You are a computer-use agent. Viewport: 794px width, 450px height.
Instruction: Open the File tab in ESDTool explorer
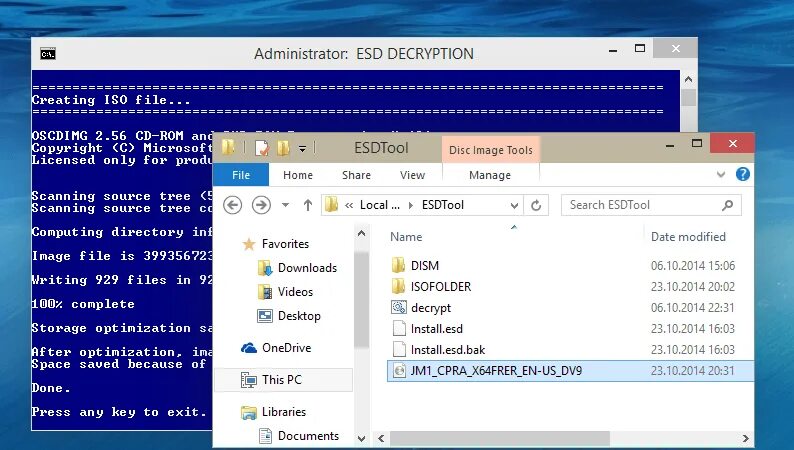241,175
